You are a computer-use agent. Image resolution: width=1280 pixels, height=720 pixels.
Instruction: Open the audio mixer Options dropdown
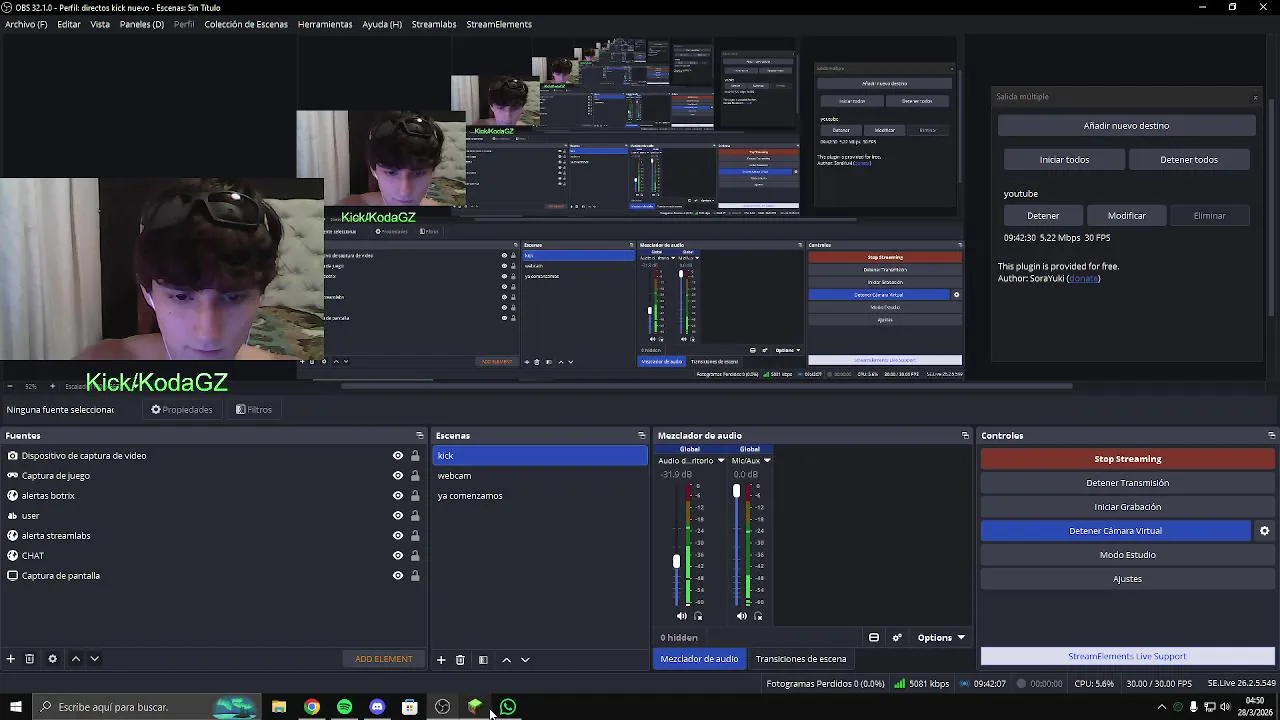pos(941,638)
